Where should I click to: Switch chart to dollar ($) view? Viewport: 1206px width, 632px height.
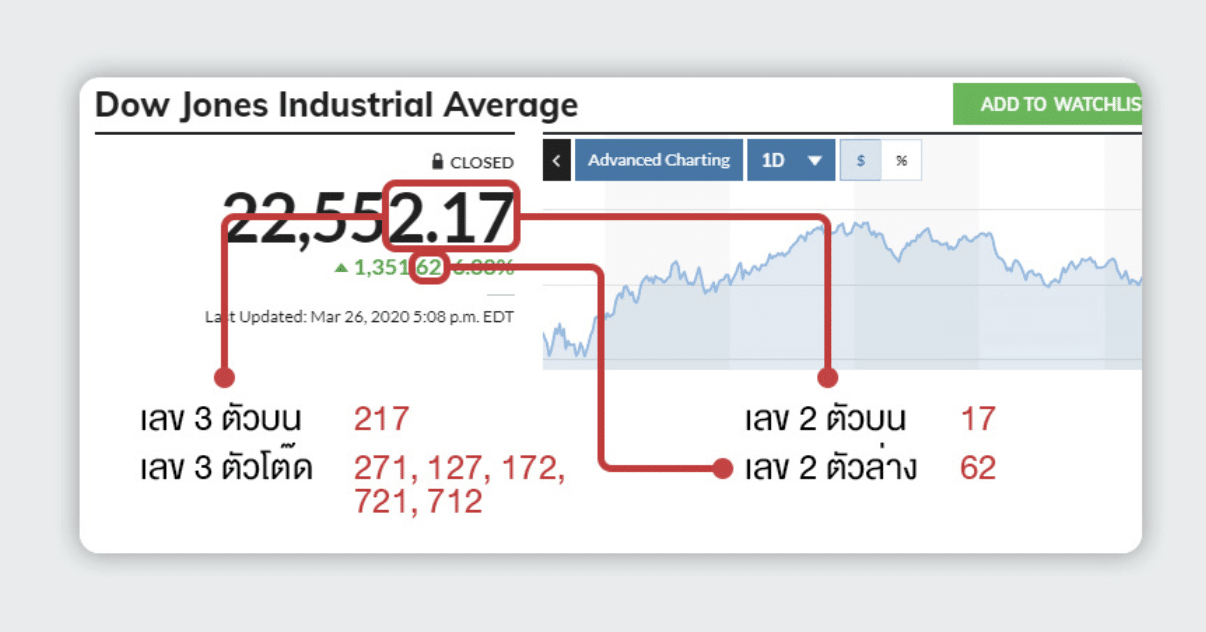click(x=860, y=160)
